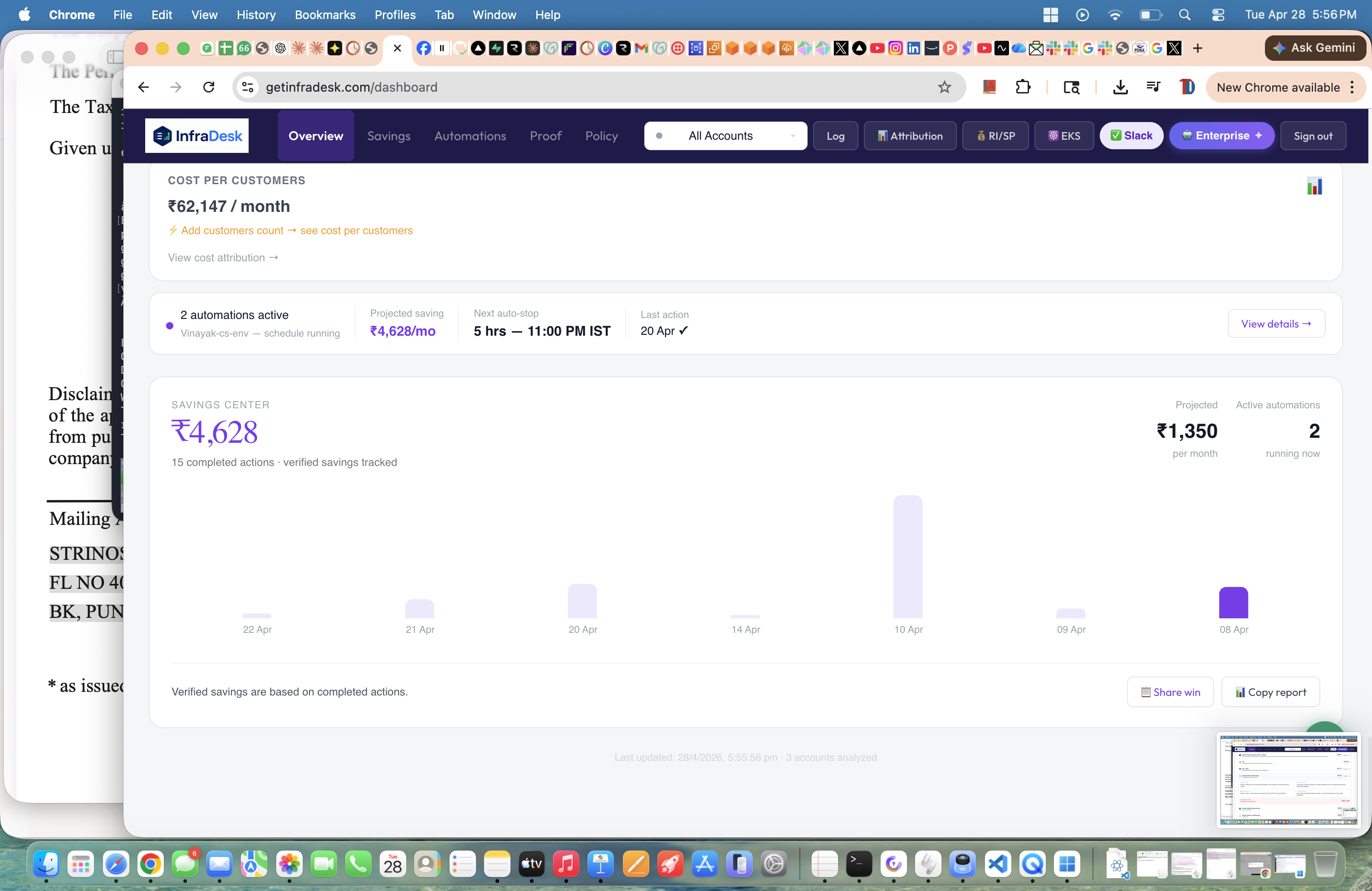Switch to the Instagram tab
The width and height of the screenshot is (1372, 891).
[895, 49]
